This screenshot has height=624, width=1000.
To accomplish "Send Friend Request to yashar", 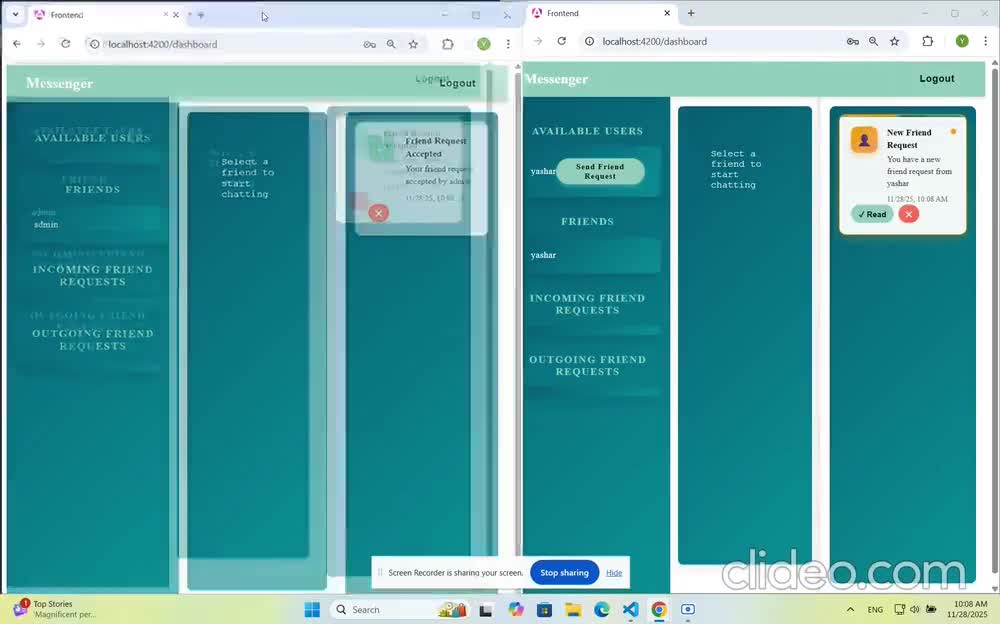I will click(x=599, y=171).
